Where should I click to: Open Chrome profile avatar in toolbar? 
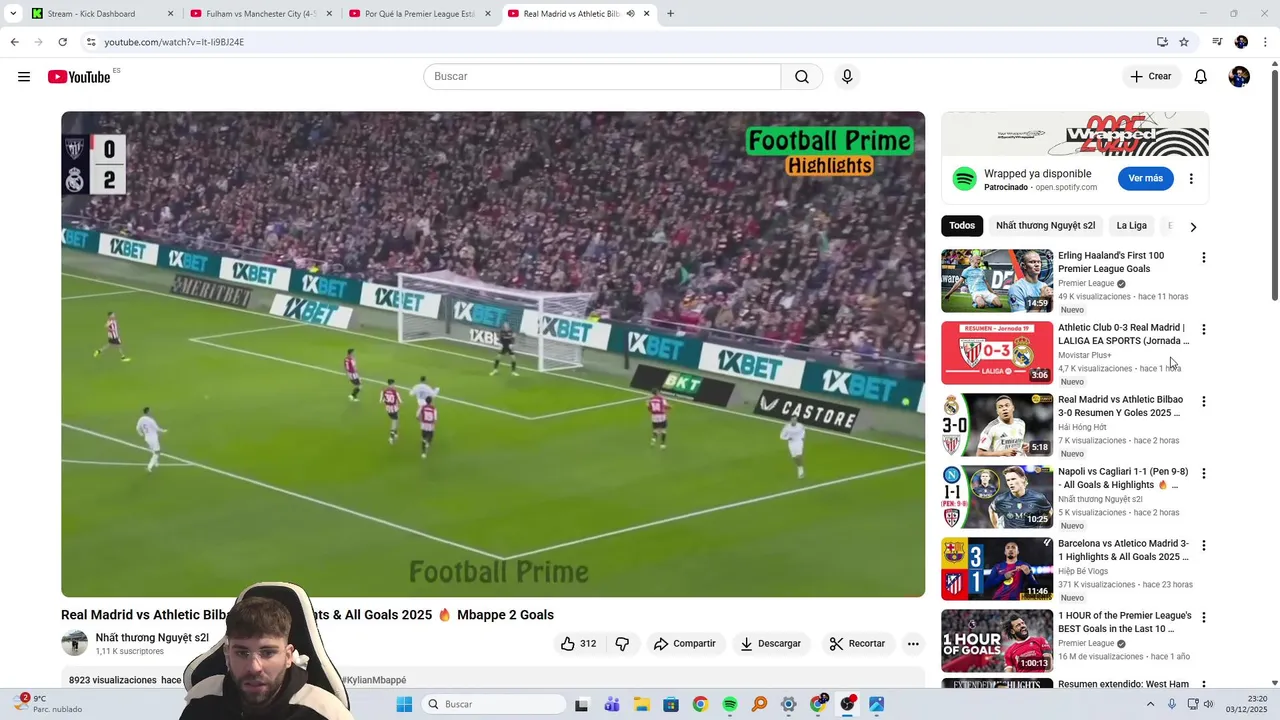1241,42
